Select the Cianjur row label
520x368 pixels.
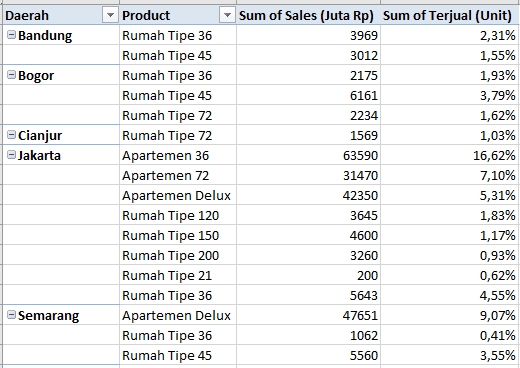click(40, 135)
